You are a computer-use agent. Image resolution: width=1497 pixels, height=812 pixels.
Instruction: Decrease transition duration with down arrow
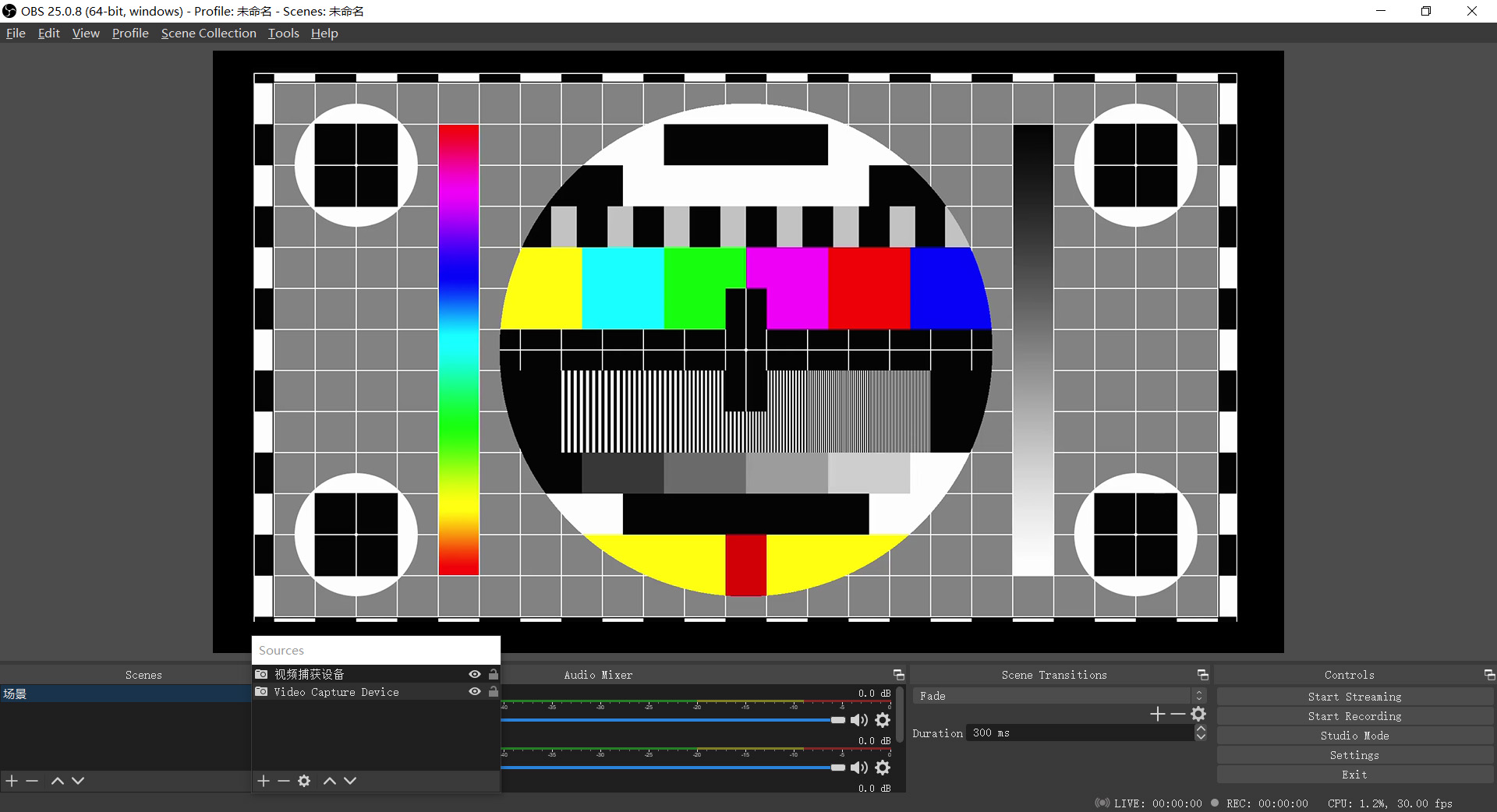[x=1201, y=737]
